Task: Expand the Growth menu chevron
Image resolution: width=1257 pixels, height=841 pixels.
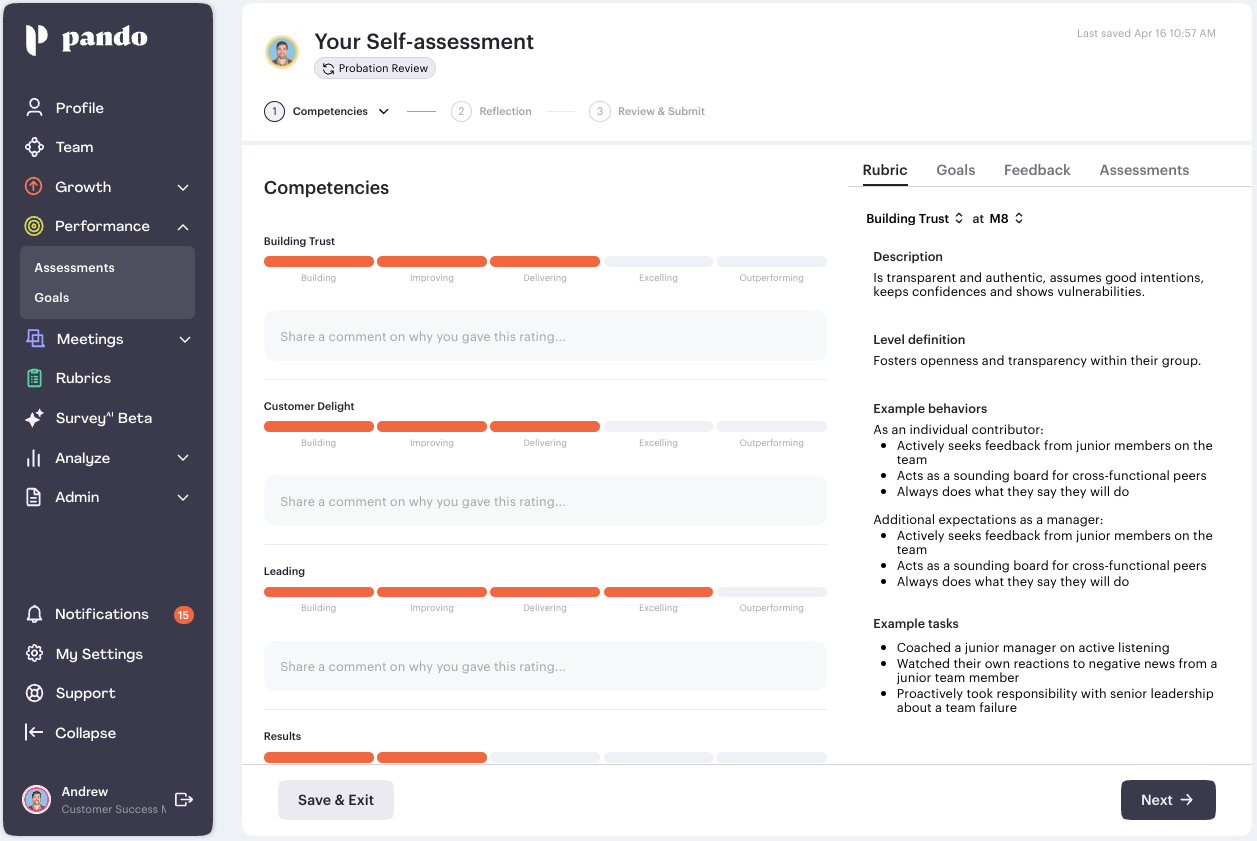Action: coord(183,187)
